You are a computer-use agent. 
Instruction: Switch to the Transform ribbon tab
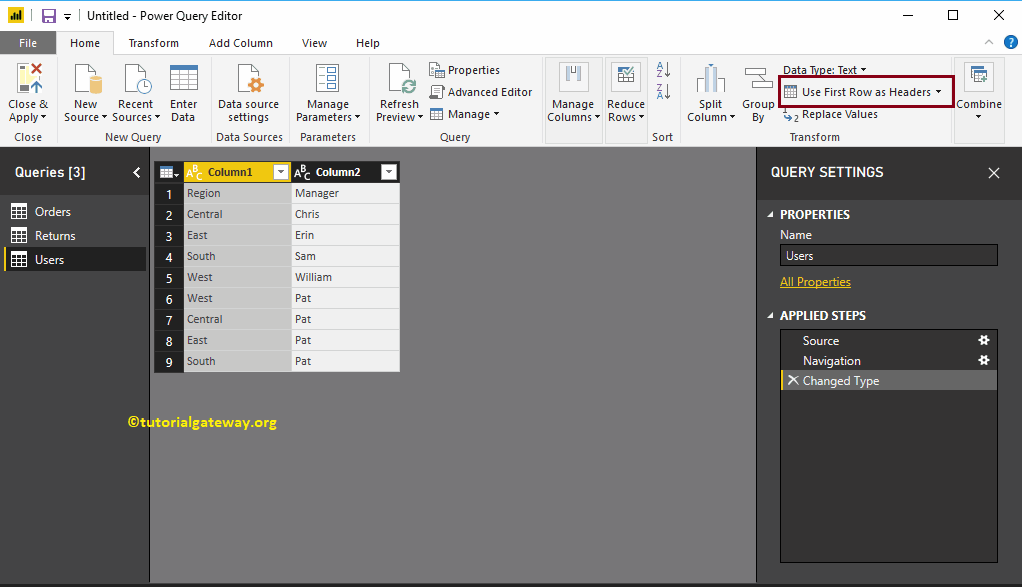pyautogui.click(x=153, y=43)
